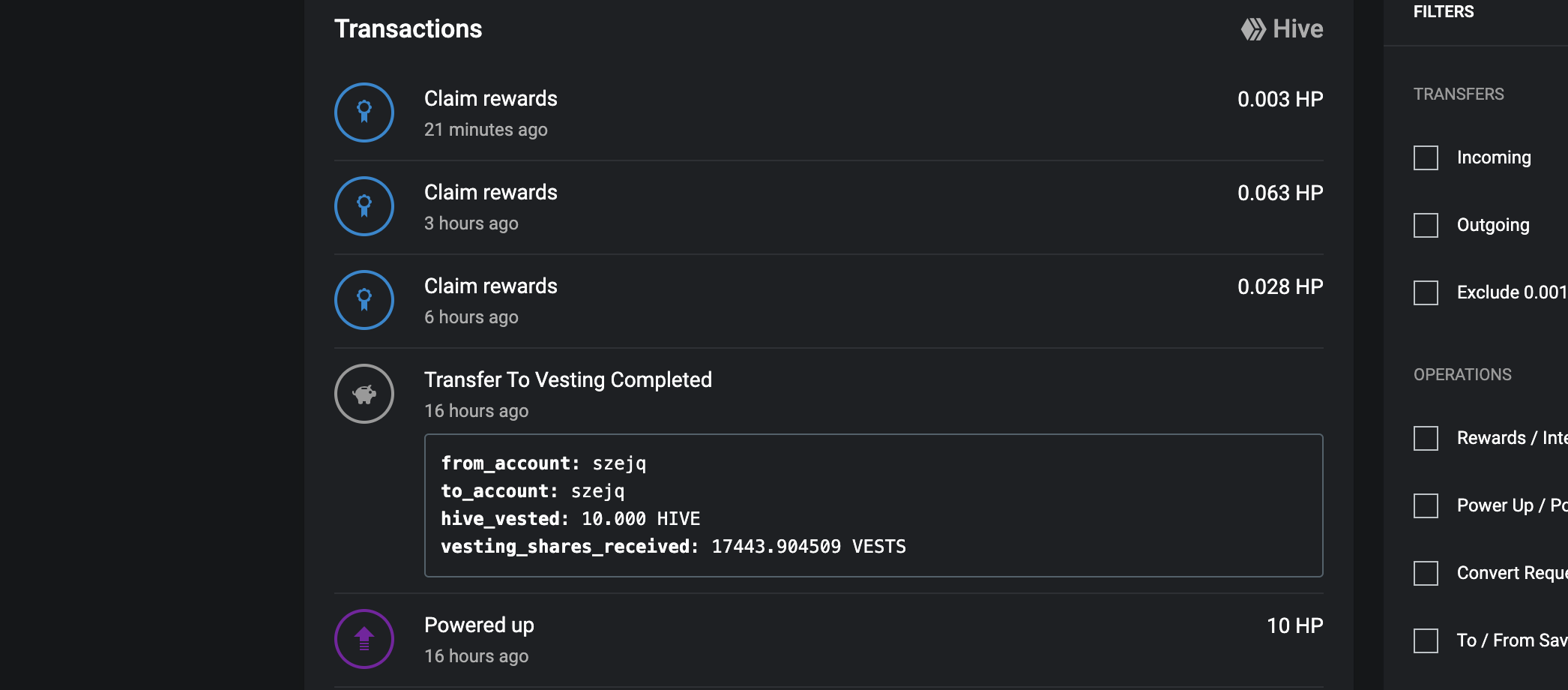Open the 0.063 HP Claim rewards transaction

click(829, 207)
